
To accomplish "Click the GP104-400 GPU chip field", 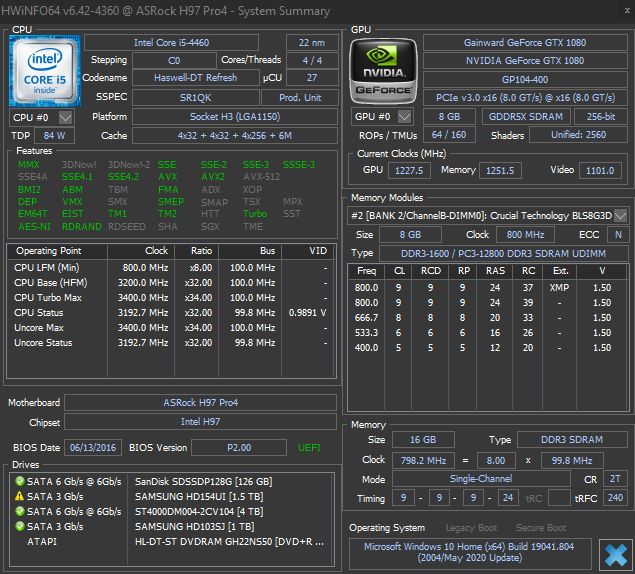I will [525, 80].
